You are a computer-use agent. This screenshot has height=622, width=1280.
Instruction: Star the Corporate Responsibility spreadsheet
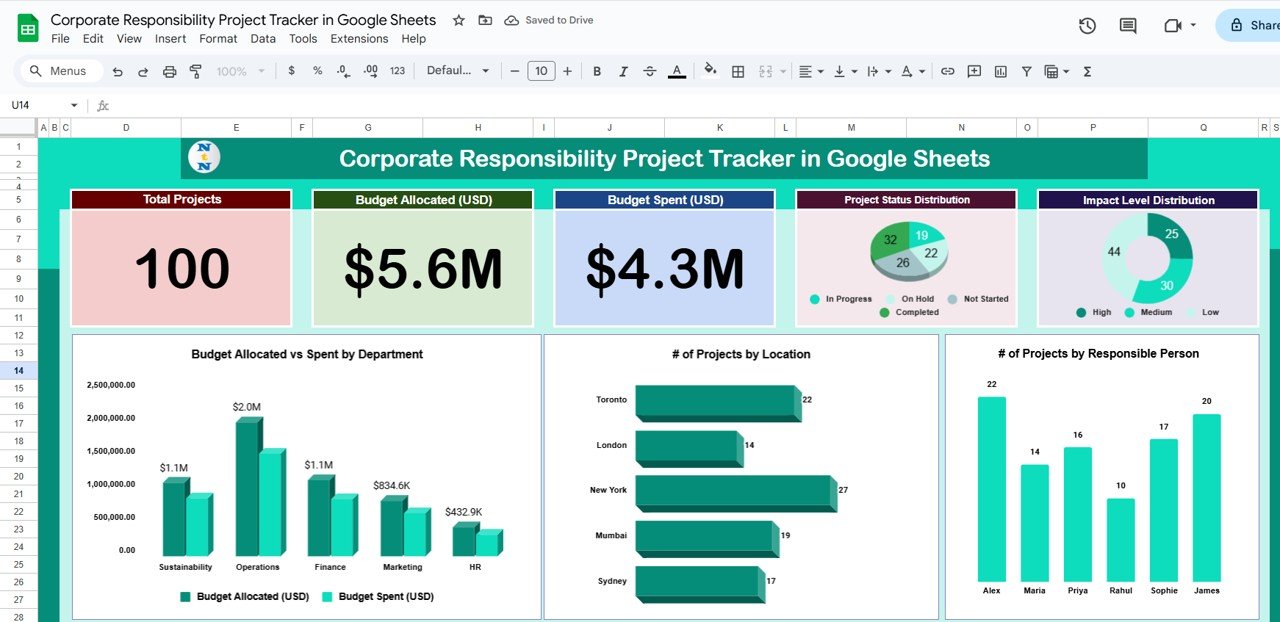pyautogui.click(x=457, y=19)
